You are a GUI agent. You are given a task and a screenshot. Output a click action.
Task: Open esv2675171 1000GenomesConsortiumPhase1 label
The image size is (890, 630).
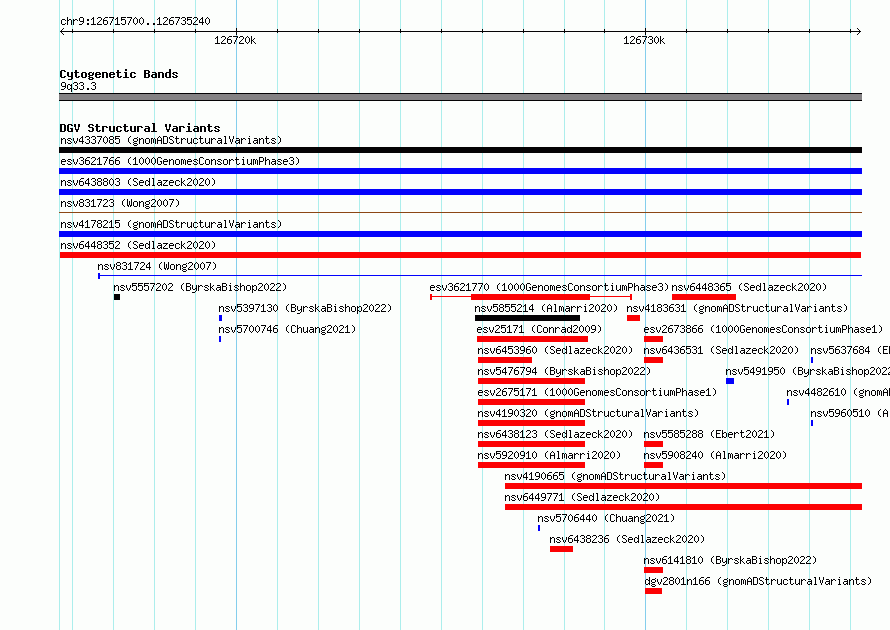(x=597, y=392)
